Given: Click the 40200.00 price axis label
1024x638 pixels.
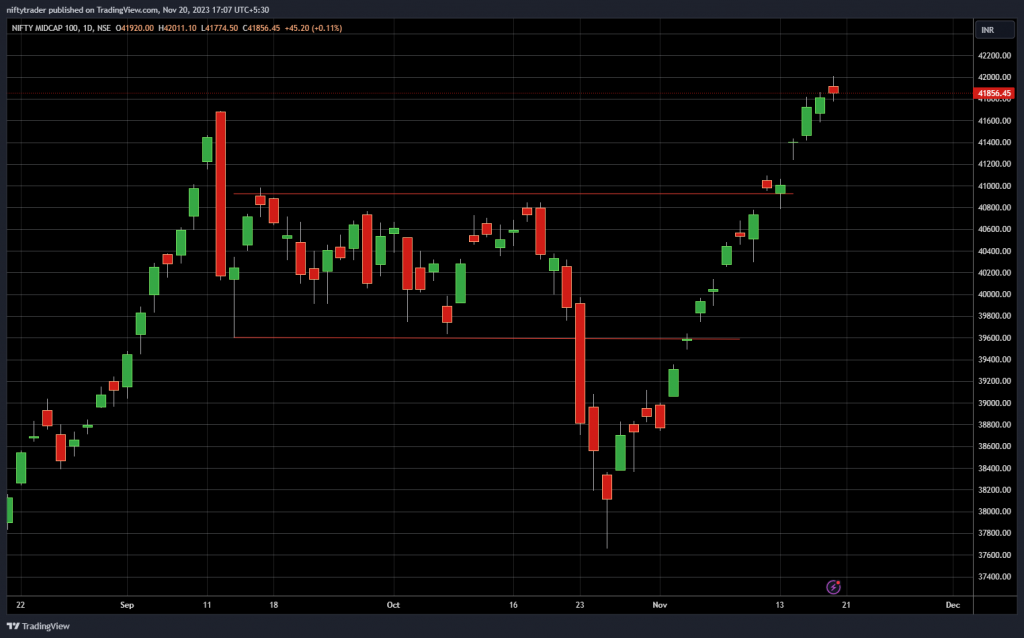Looking at the screenshot, I should pyautogui.click(x=994, y=273).
